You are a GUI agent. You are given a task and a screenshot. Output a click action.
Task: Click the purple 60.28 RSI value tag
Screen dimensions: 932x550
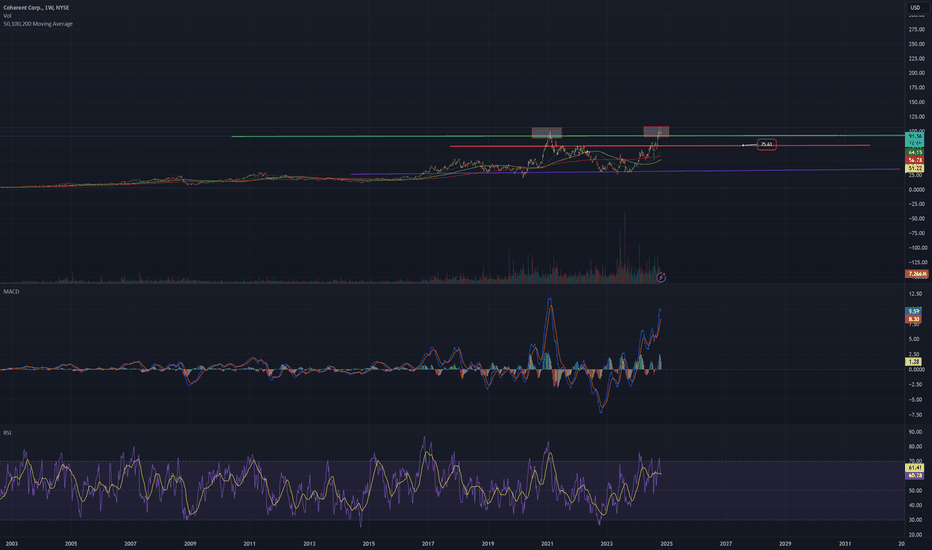coord(914,475)
